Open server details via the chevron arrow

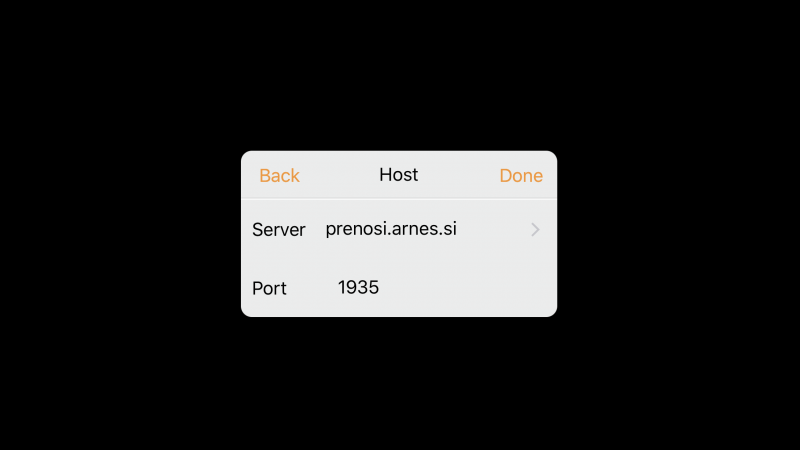point(535,230)
